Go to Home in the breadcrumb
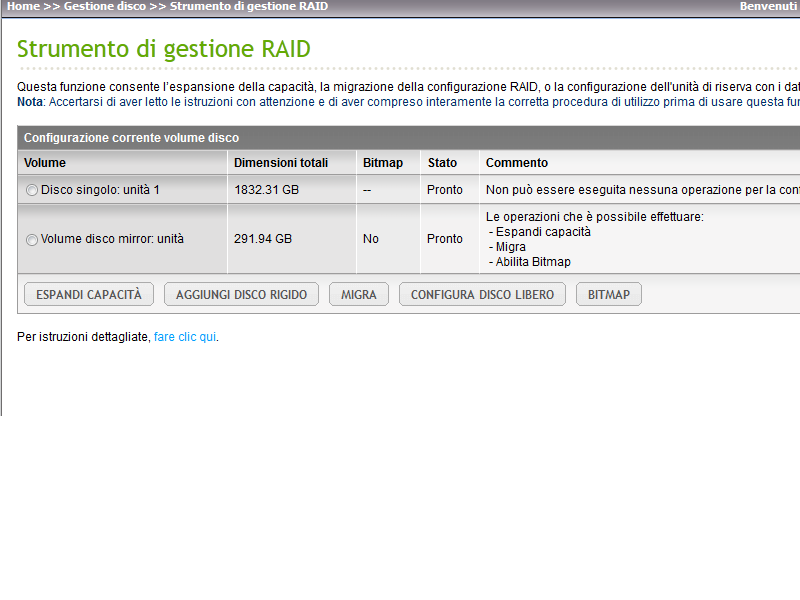 pyautogui.click(x=23, y=6)
